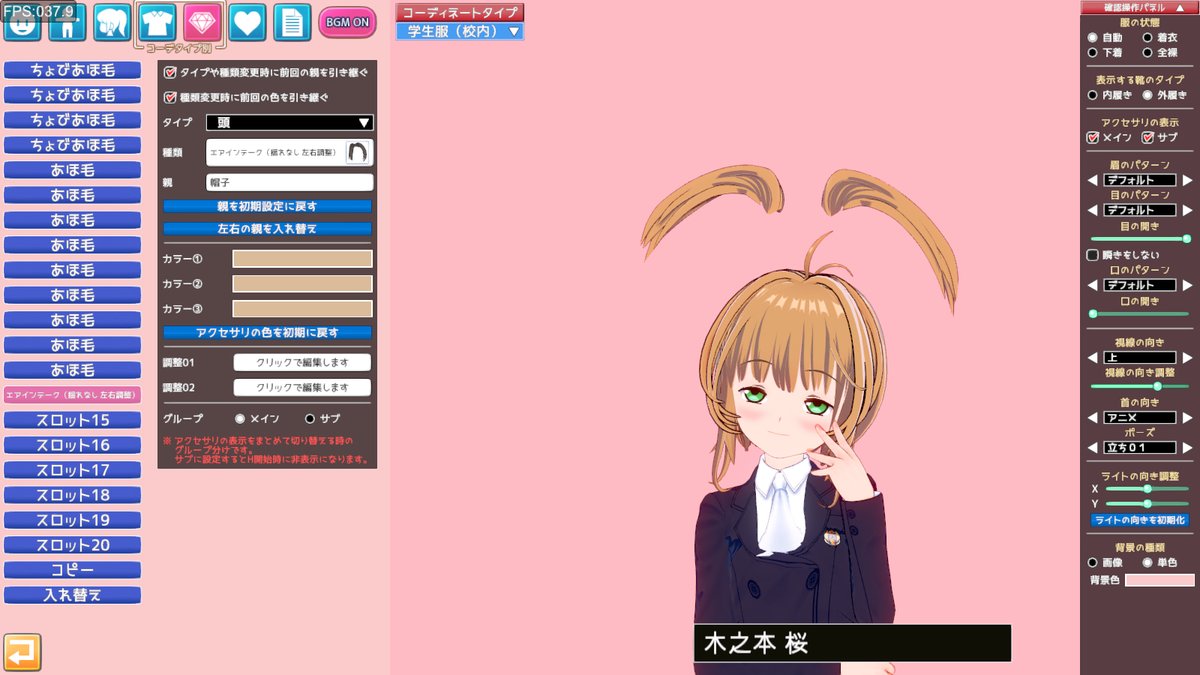Open the hair editing category icon
Screen dimensions: 1200x675
pos(113,22)
